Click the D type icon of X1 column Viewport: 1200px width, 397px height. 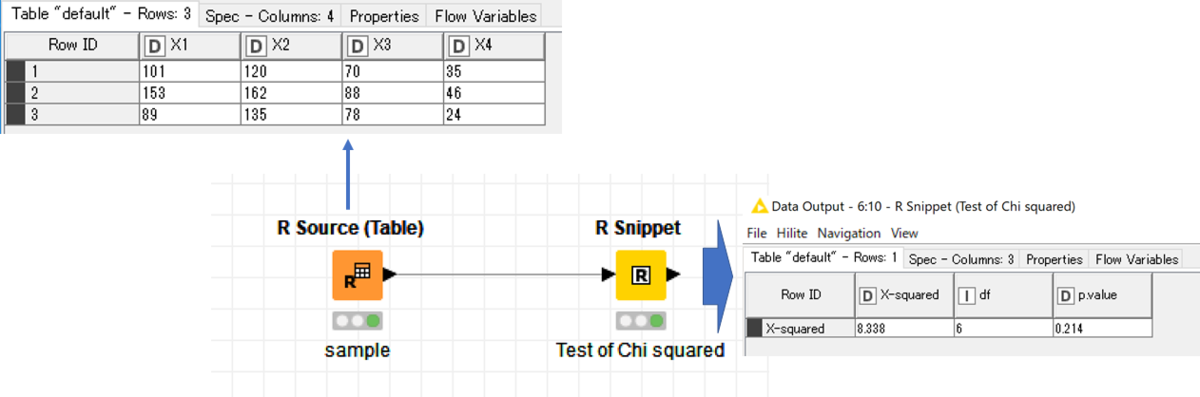coord(155,46)
